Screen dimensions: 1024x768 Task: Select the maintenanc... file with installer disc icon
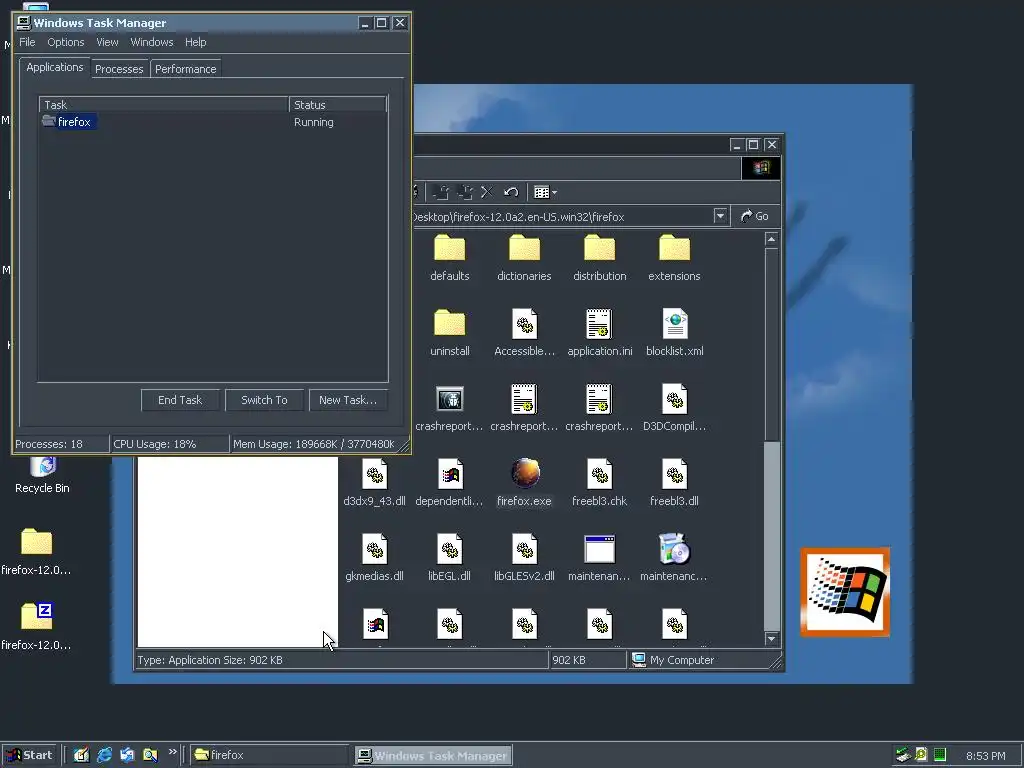[x=674, y=558]
